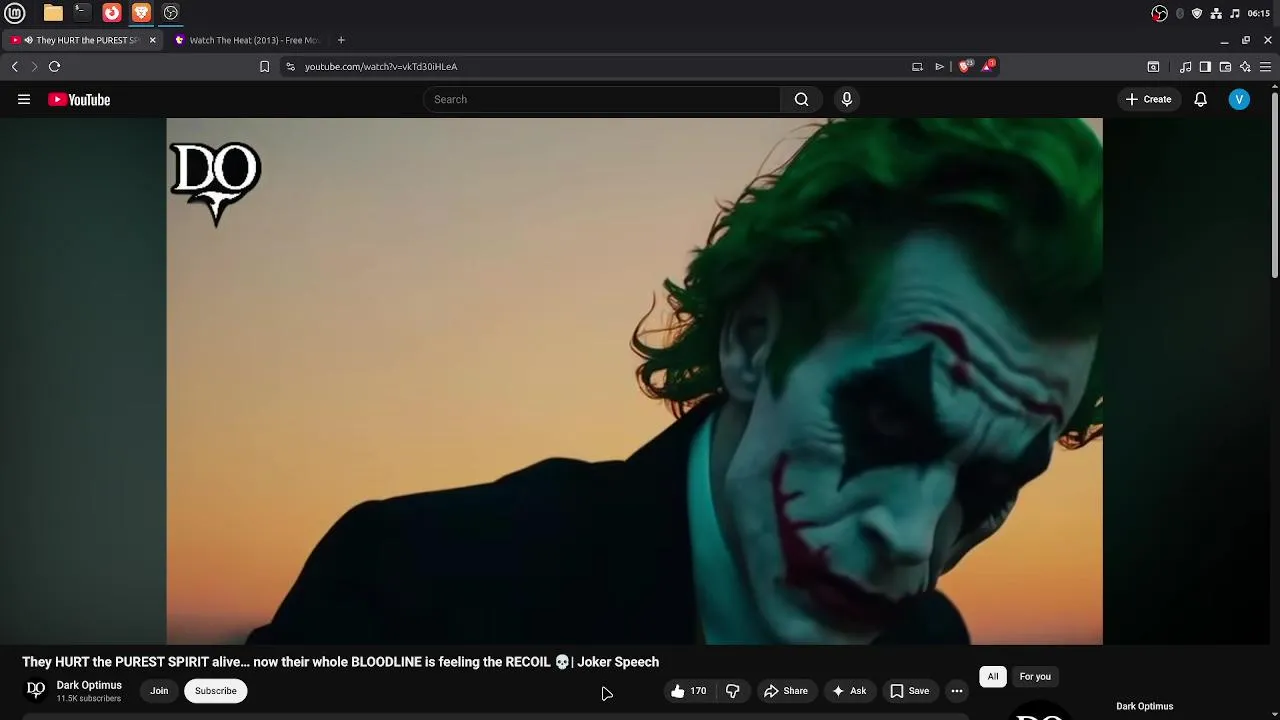Reload the current YouTube page
Viewport: 1280px width, 720px height.
point(54,66)
